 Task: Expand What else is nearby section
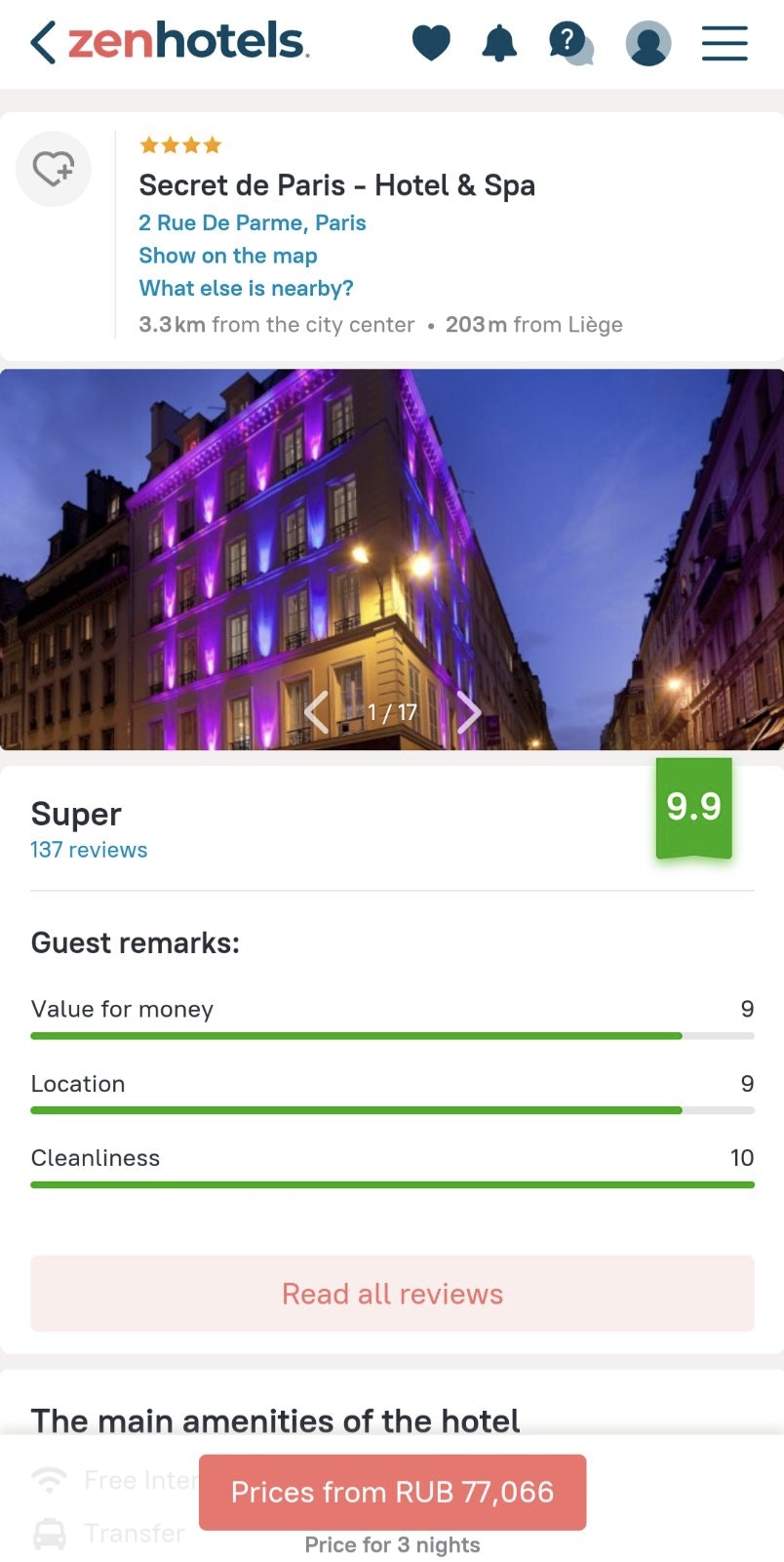point(246,288)
